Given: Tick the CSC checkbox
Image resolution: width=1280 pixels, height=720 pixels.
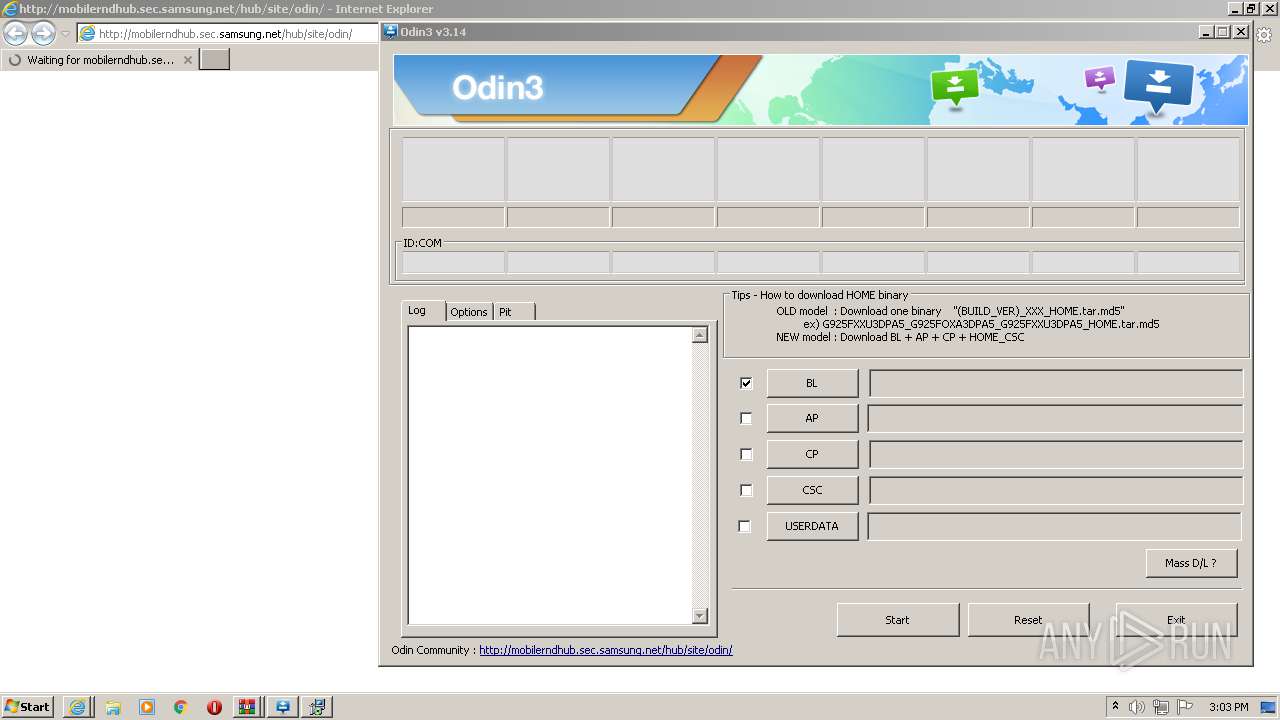Looking at the screenshot, I should [x=746, y=490].
